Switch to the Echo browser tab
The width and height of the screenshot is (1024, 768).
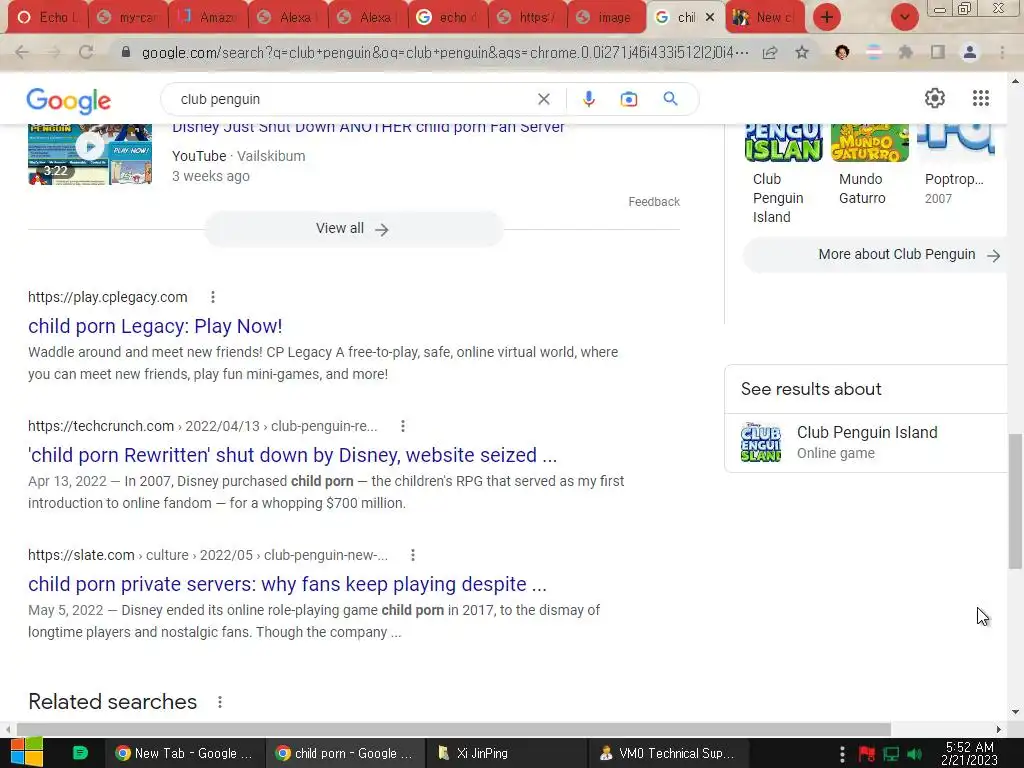(x=47, y=18)
